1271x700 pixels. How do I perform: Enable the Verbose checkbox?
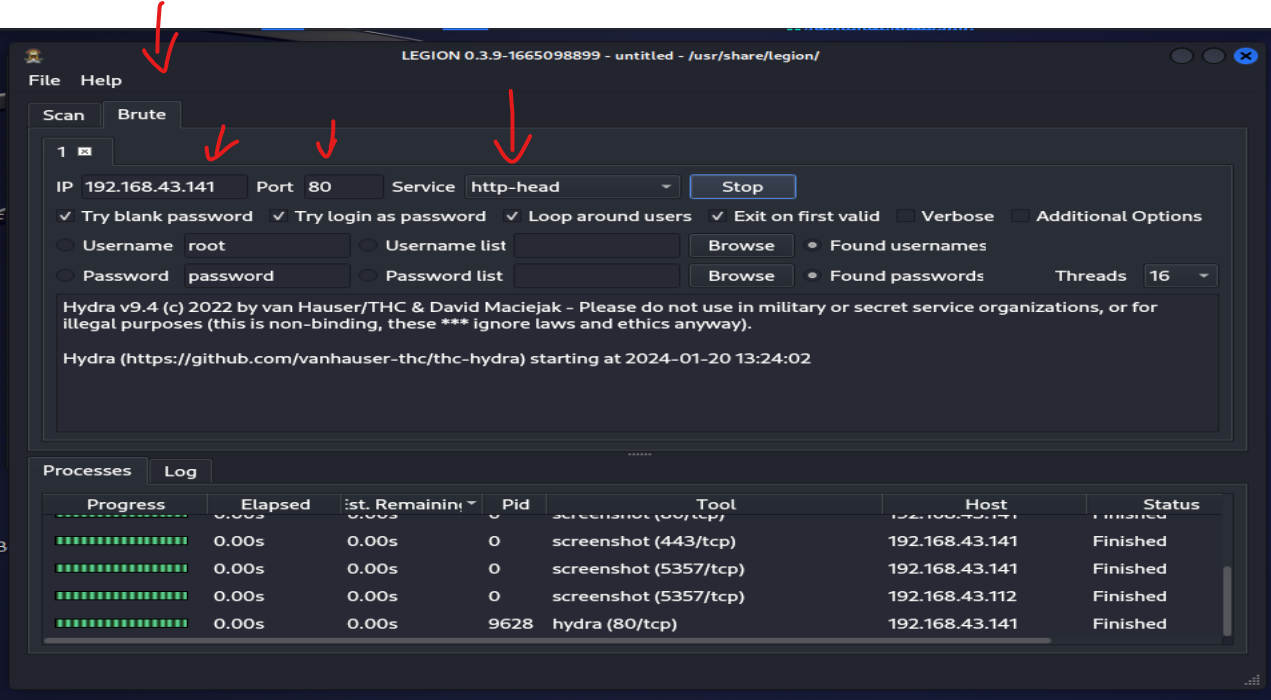[905, 216]
